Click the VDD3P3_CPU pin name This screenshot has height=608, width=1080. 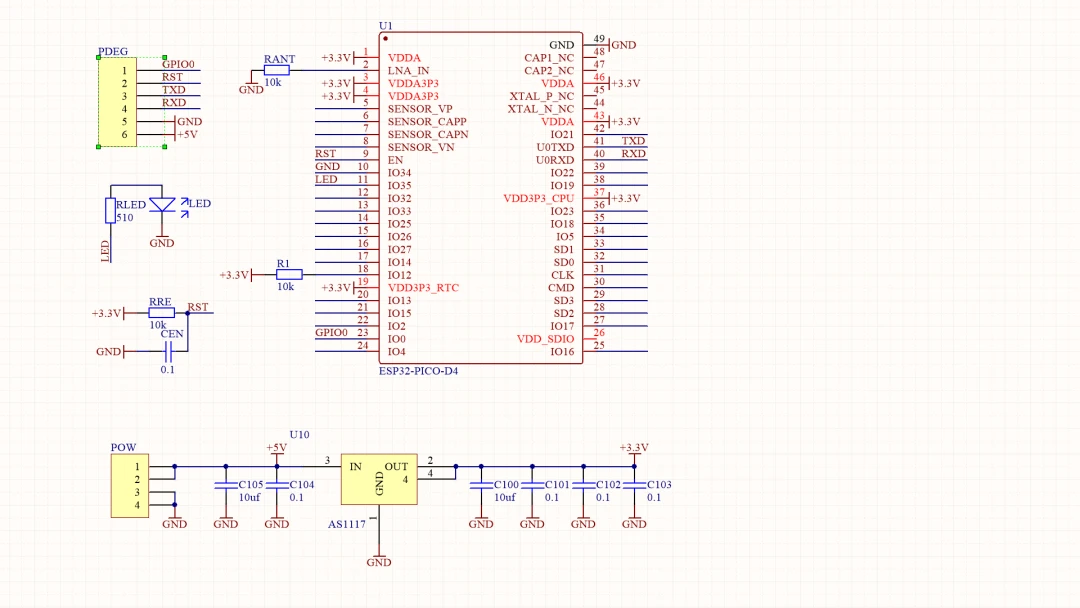click(539, 198)
